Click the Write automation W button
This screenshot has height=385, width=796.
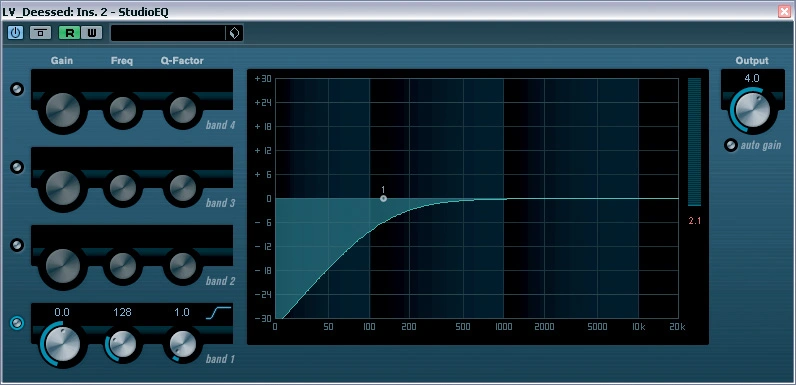tap(91, 33)
